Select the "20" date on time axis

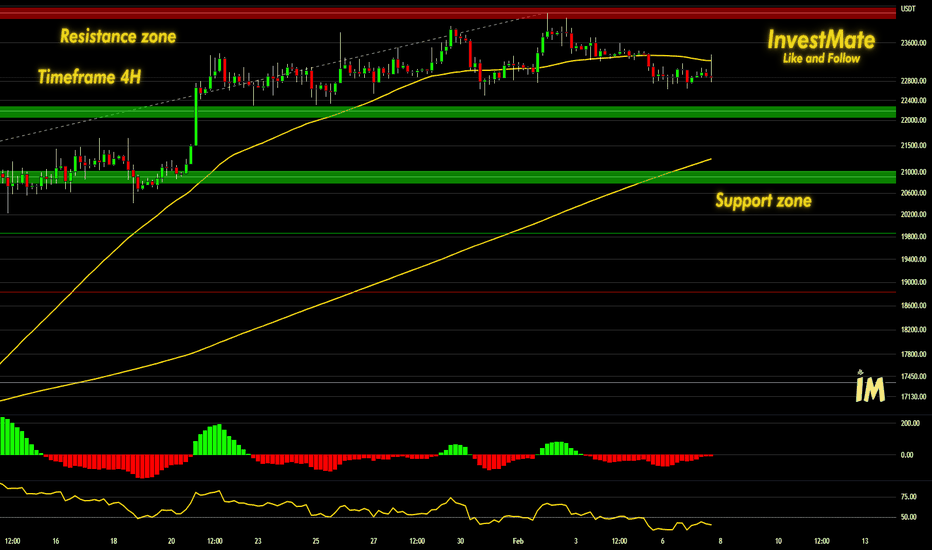click(171, 541)
